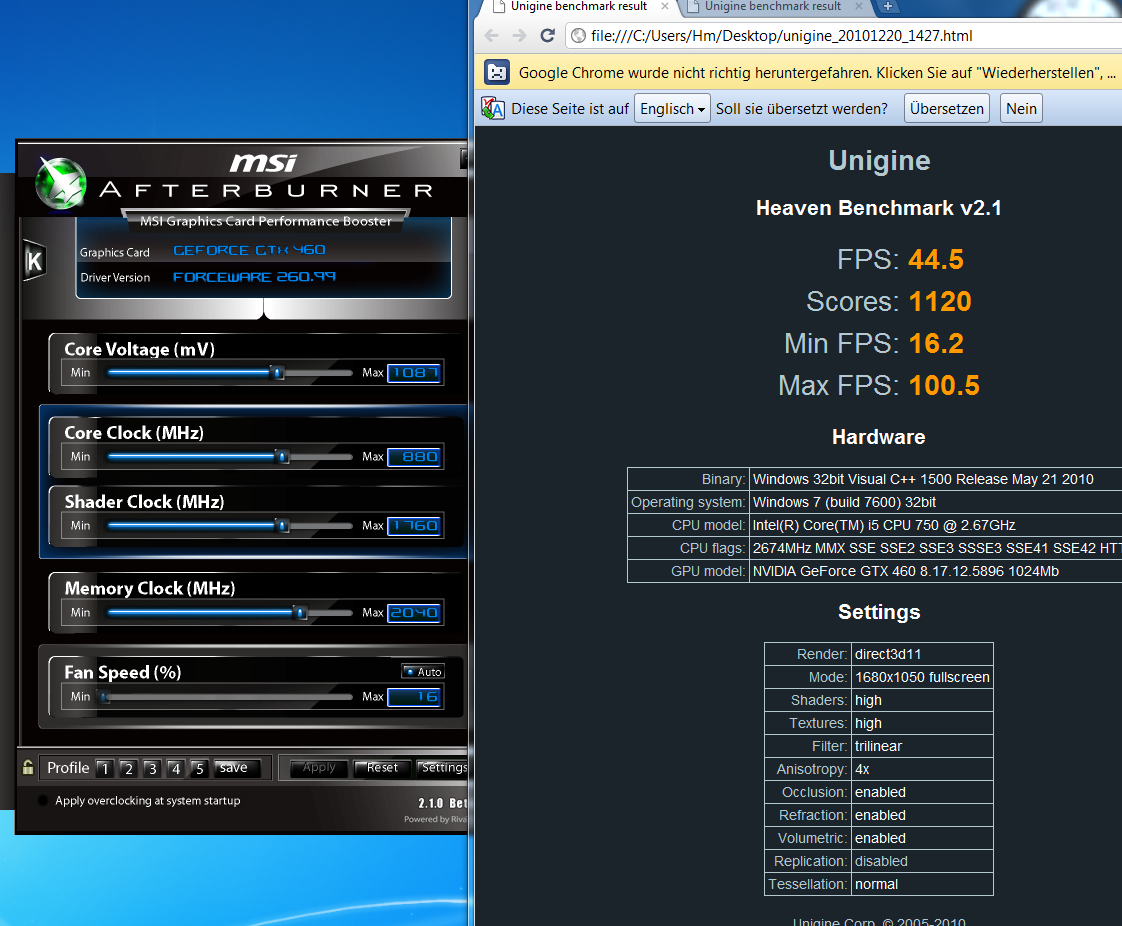Viewport: 1122px width, 926px height.
Task: Click the GEFORCE GTX 460 graphics card text
Action: click(x=249, y=250)
